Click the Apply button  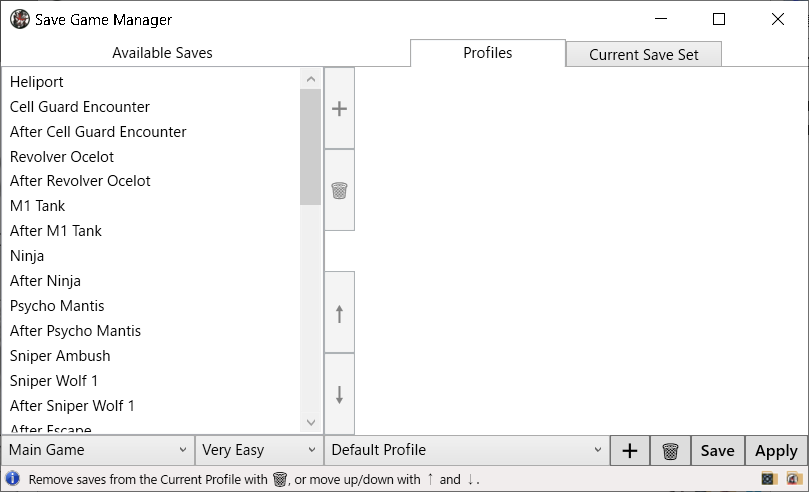(x=776, y=451)
